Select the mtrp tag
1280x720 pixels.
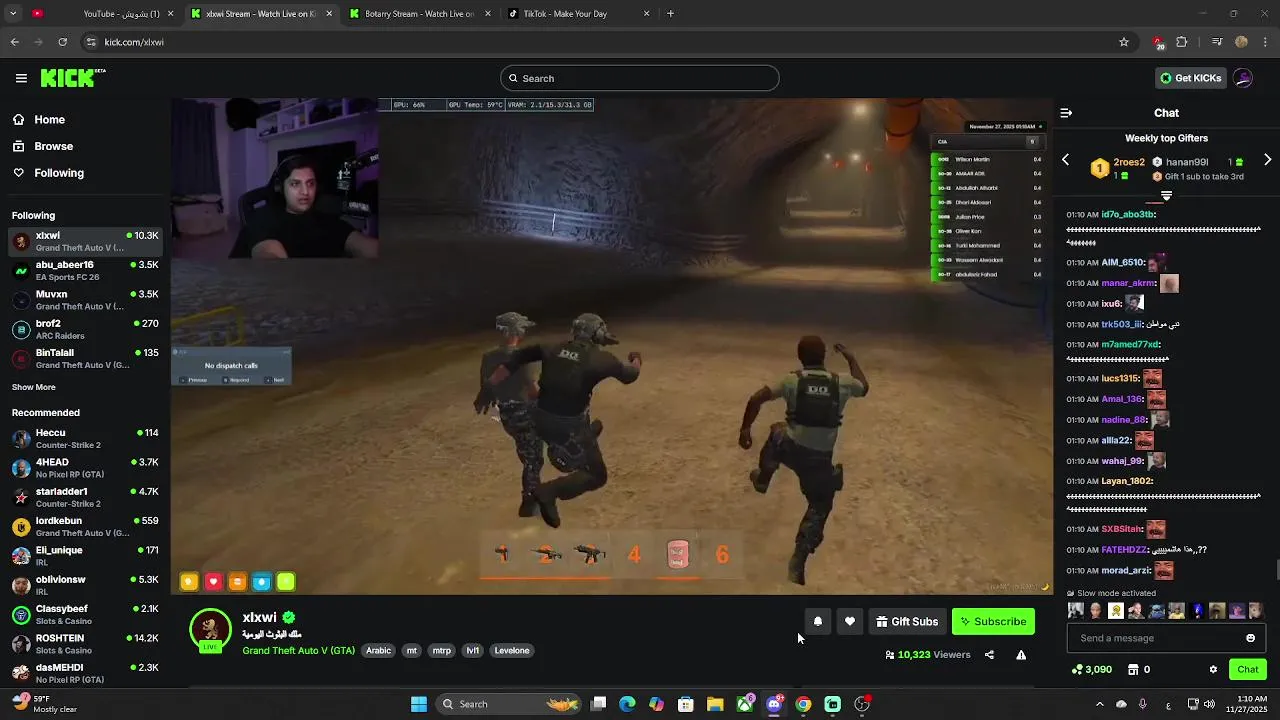(441, 651)
